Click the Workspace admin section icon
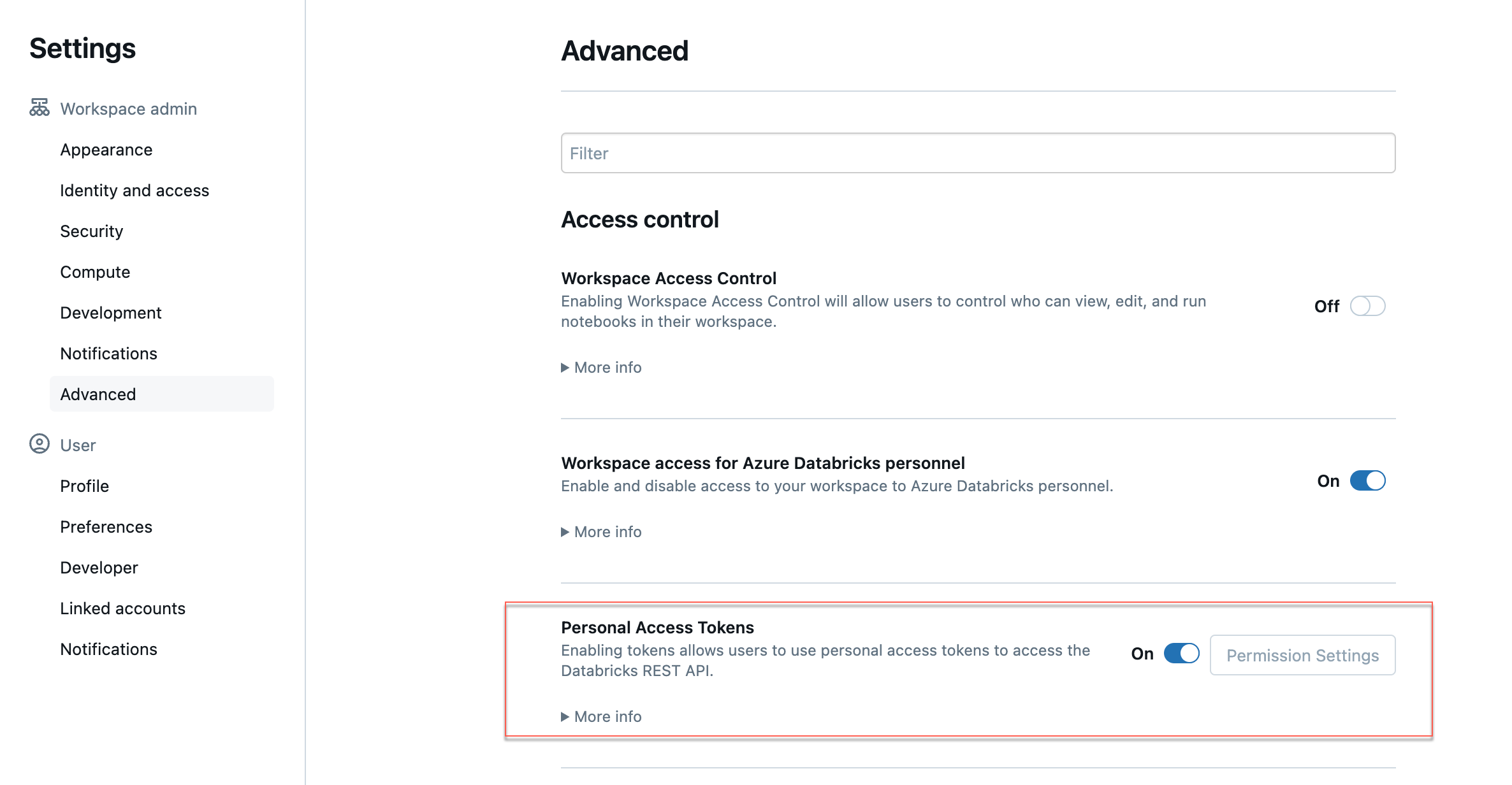This screenshot has height=785, width=1512. click(x=39, y=108)
